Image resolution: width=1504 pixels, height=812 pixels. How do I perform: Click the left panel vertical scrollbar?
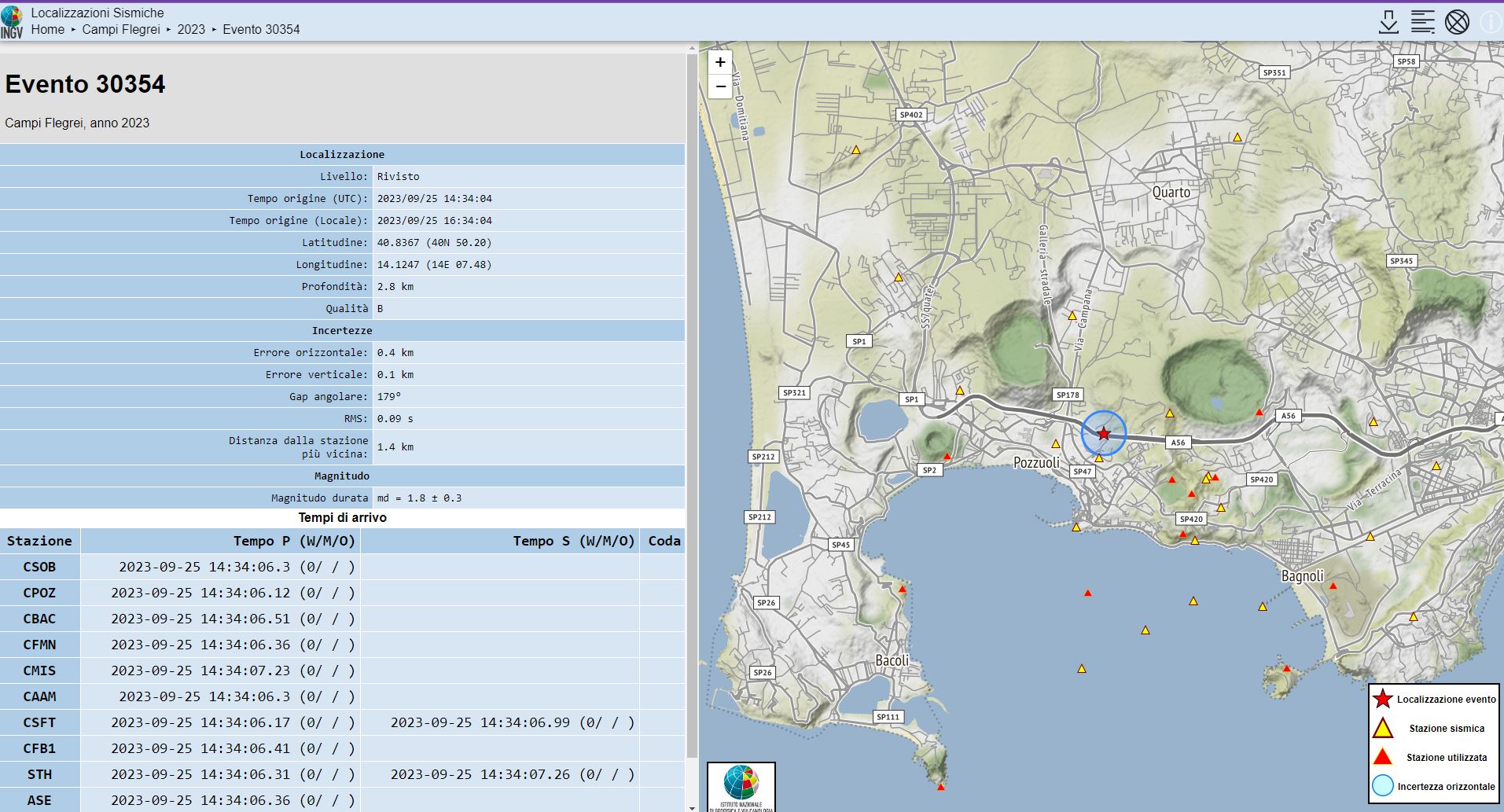[692, 393]
